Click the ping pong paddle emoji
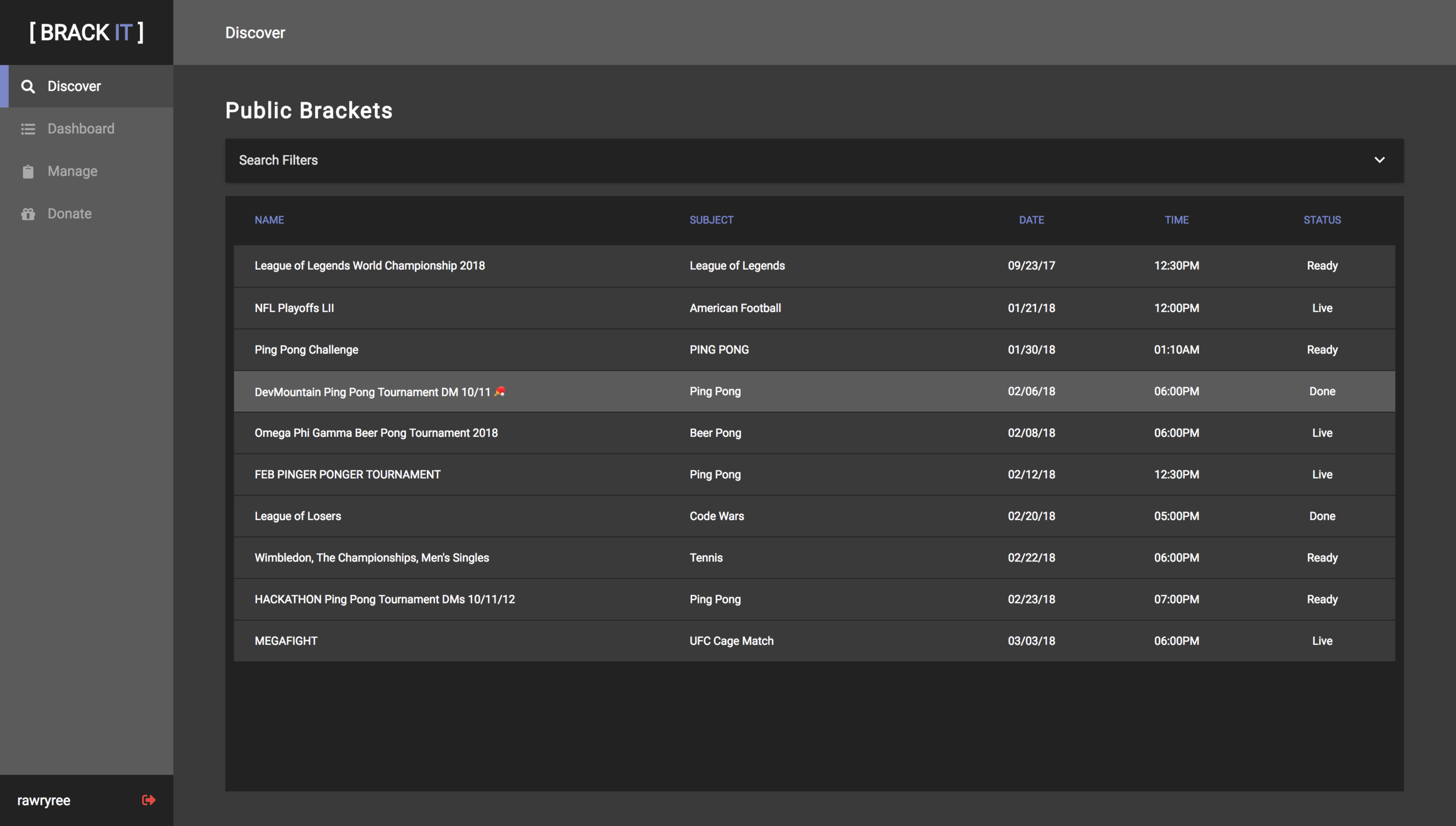The width and height of the screenshot is (1456, 826). pos(500,391)
